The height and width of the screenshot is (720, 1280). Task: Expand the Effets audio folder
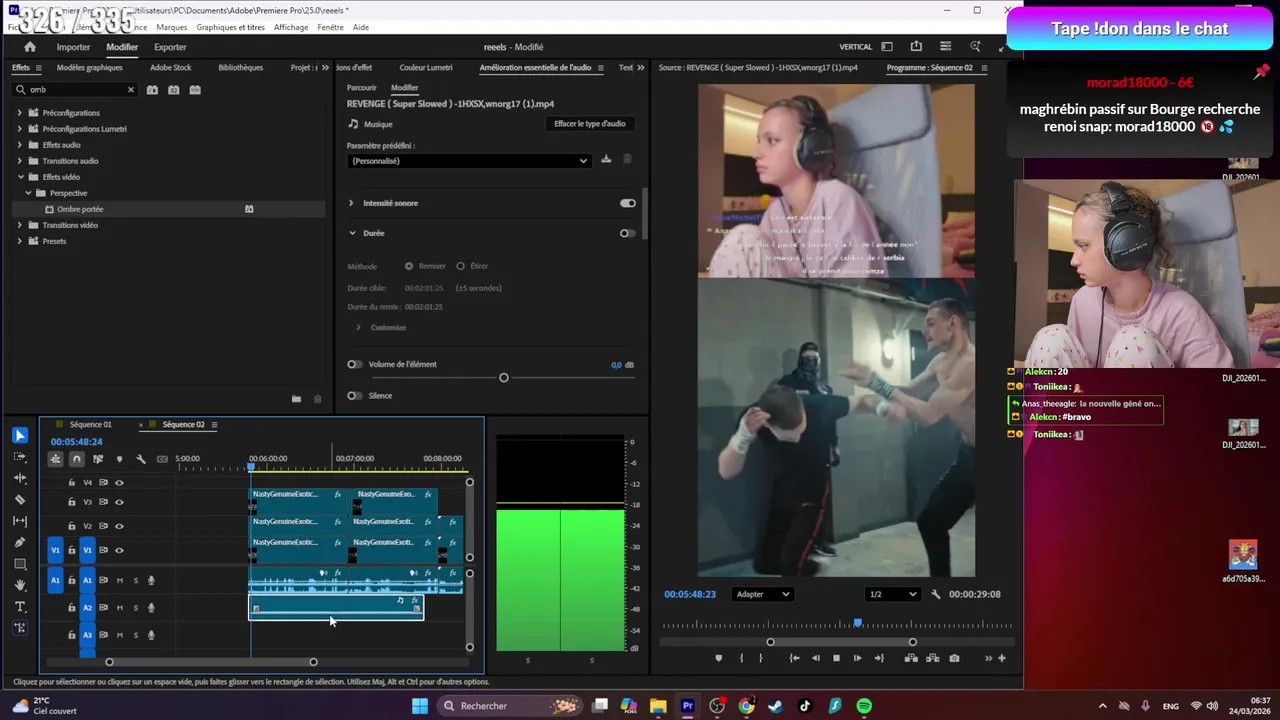[19, 145]
